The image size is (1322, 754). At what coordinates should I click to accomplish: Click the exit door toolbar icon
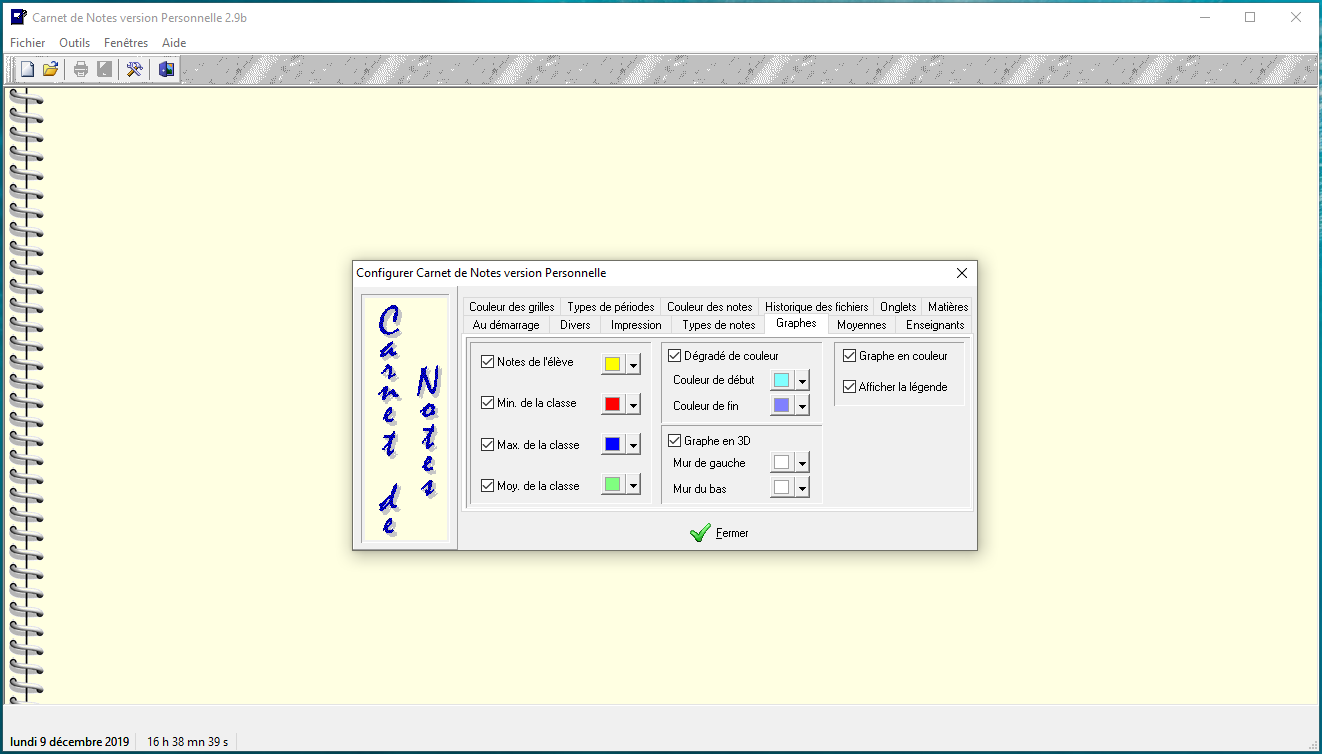point(166,69)
